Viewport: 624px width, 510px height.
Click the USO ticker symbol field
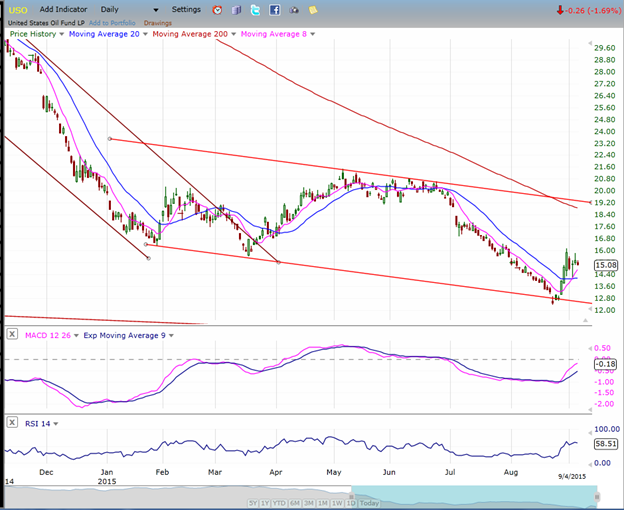coord(18,9)
